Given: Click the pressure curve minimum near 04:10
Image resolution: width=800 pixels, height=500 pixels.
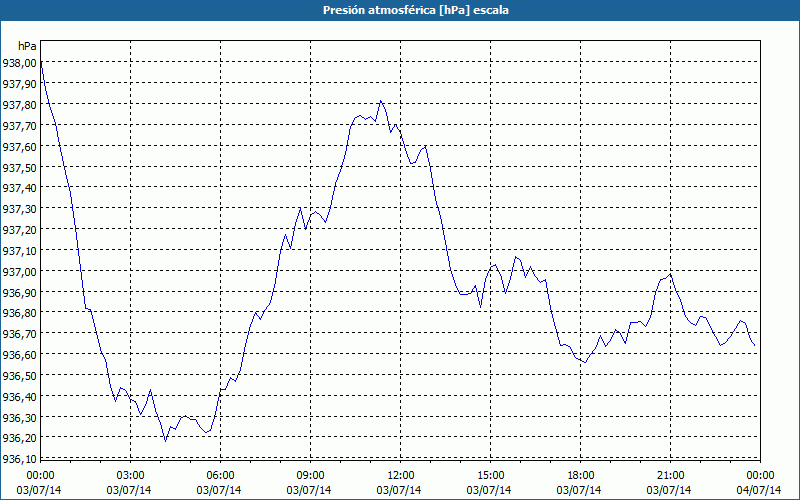Looking at the screenshot, I should (165, 441).
